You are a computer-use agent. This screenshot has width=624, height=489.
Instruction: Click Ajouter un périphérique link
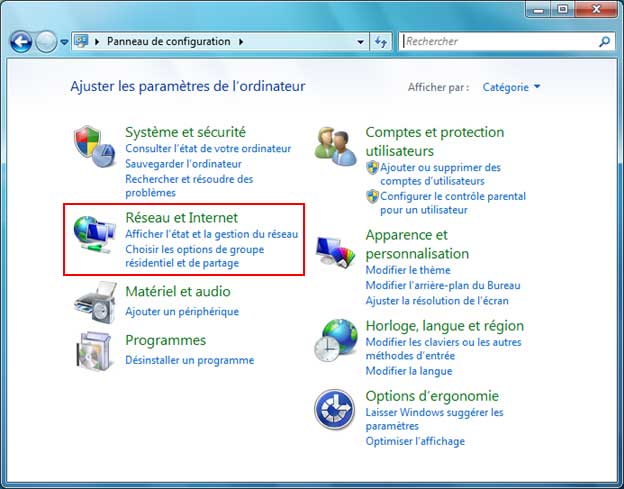point(182,311)
